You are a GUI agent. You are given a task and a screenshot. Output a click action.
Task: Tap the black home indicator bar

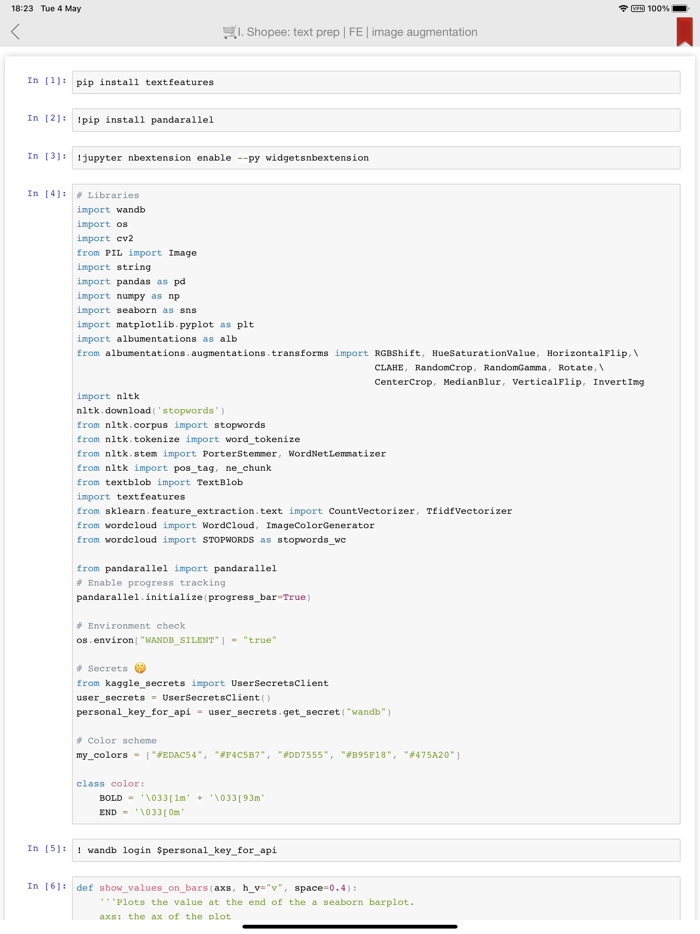click(x=350, y=927)
